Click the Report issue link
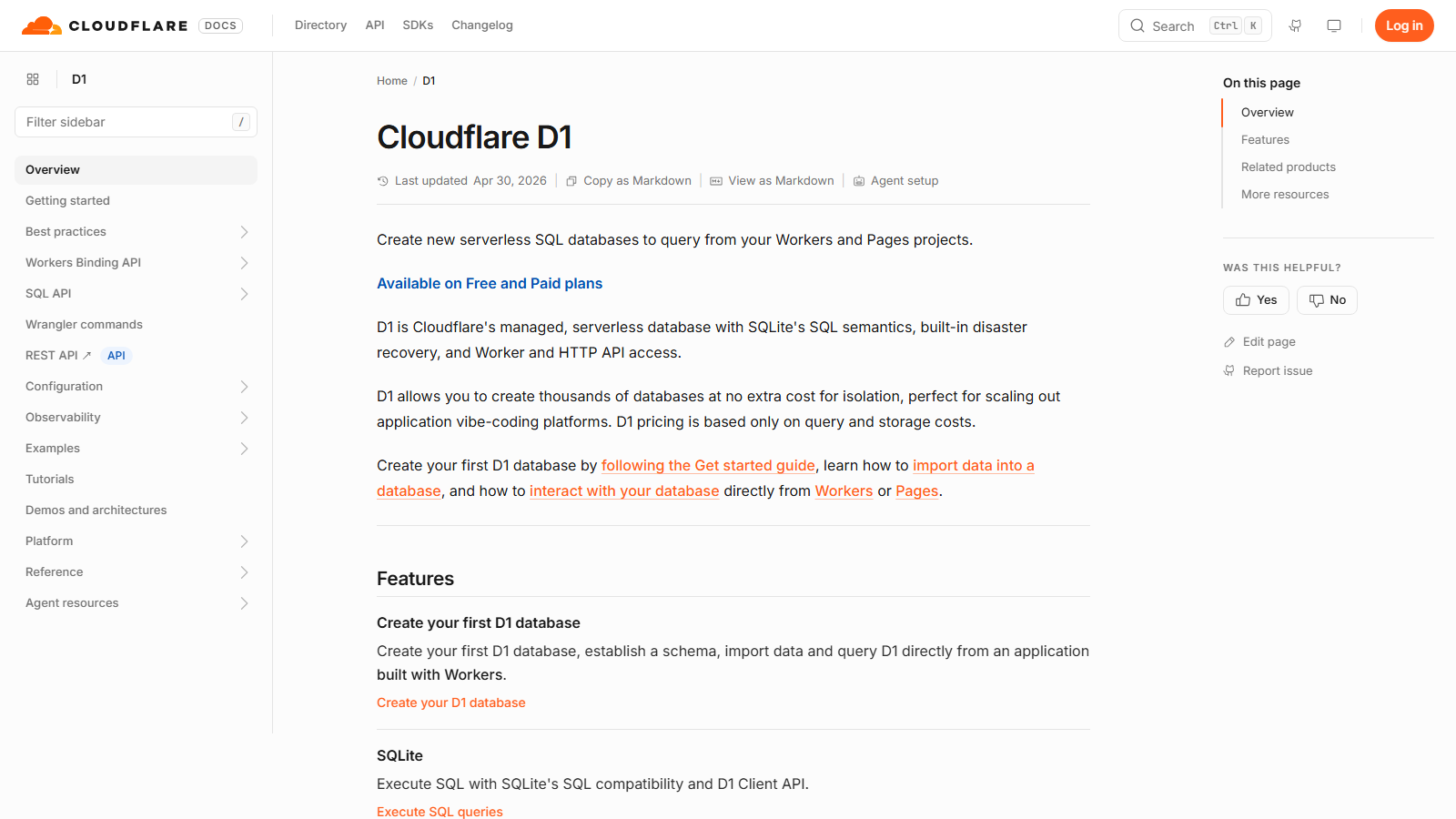The height and width of the screenshot is (819, 1456). pos(1269,371)
